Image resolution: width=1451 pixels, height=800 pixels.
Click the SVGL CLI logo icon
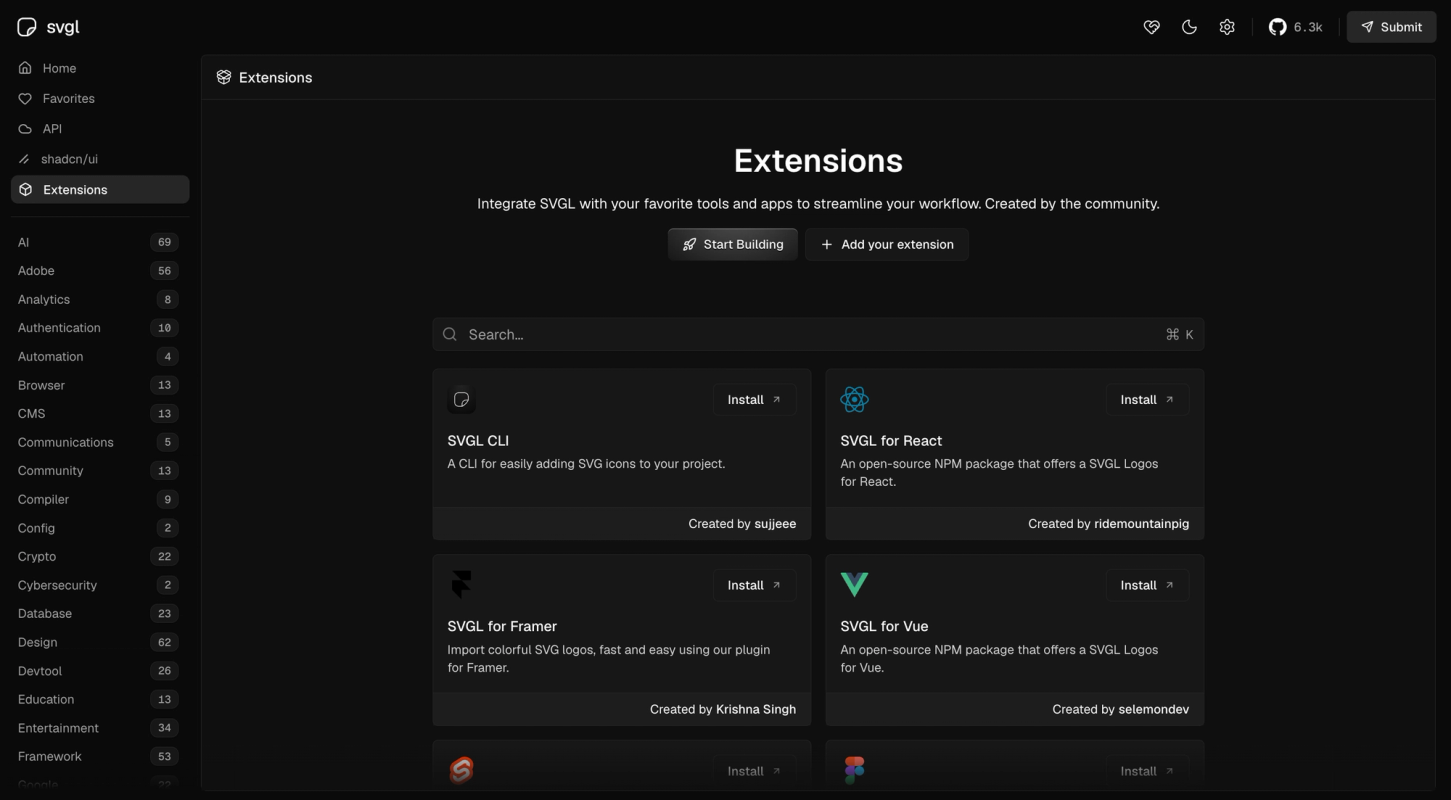461,399
